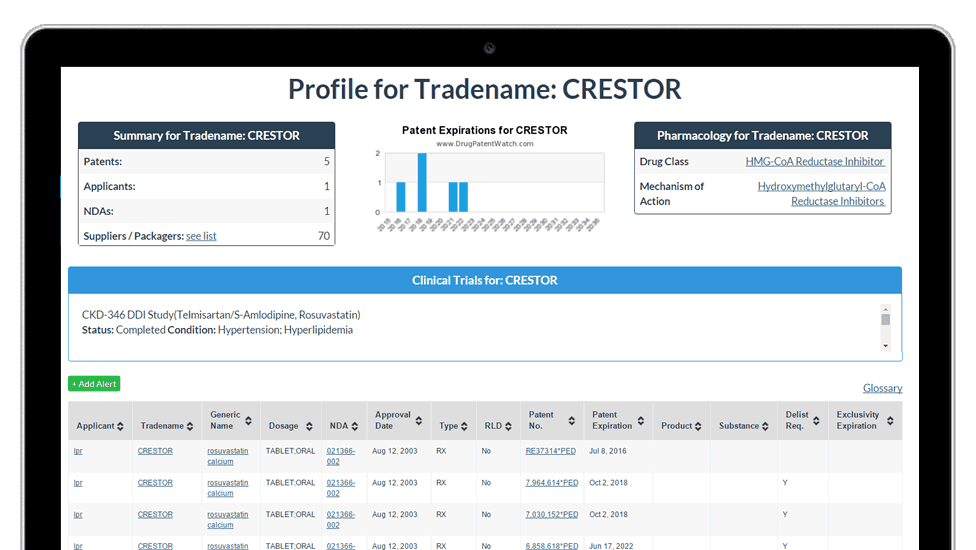
Task: Sort by Type column arrows
Action: 464,426
